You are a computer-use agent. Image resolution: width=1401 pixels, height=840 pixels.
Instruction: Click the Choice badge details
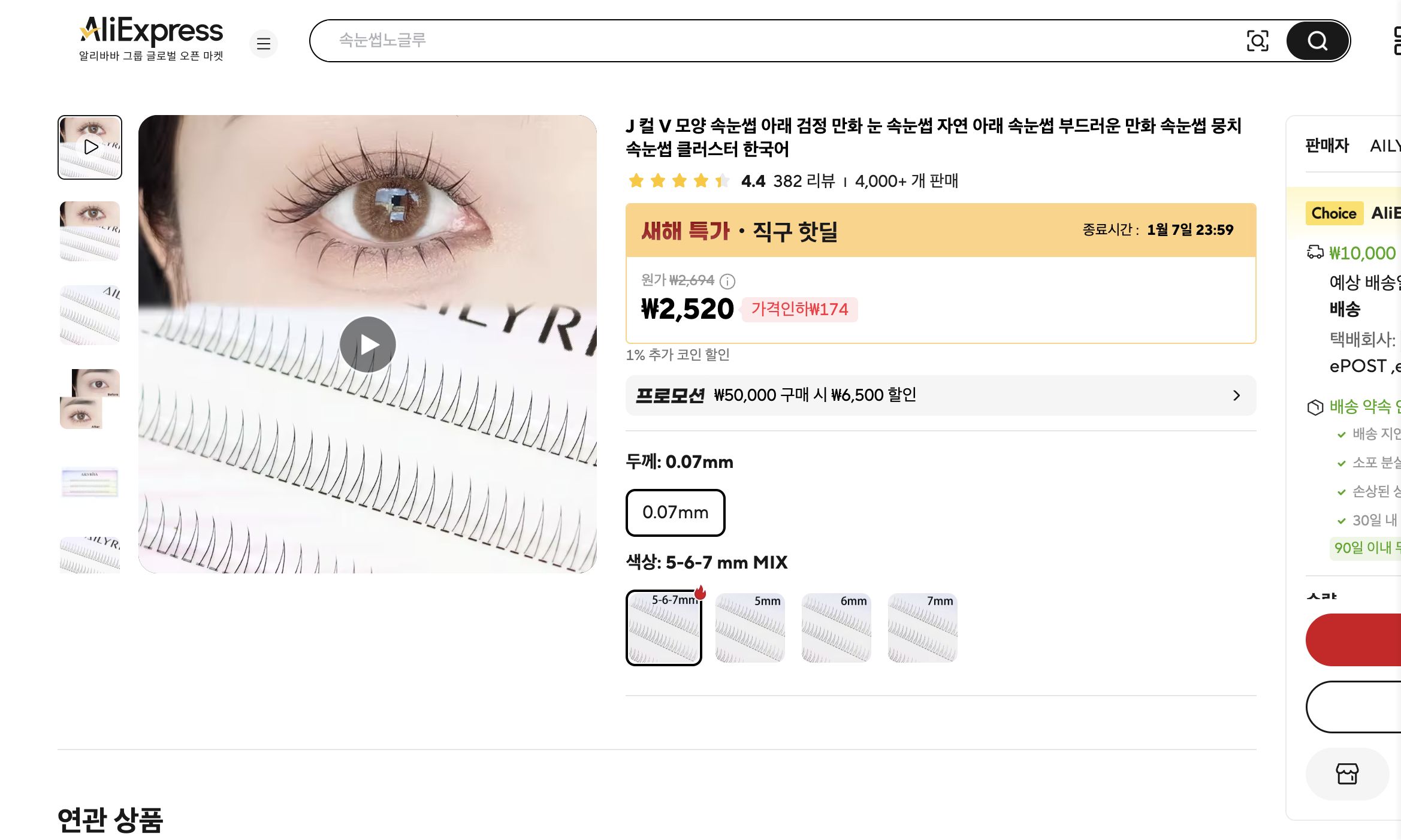pyautogui.click(x=1333, y=213)
